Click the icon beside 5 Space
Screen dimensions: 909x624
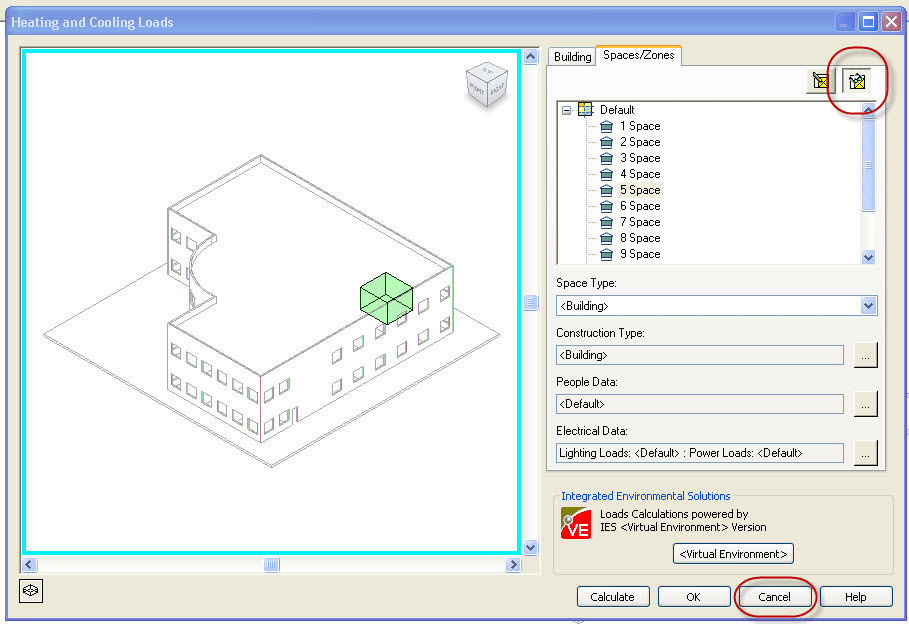606,190
